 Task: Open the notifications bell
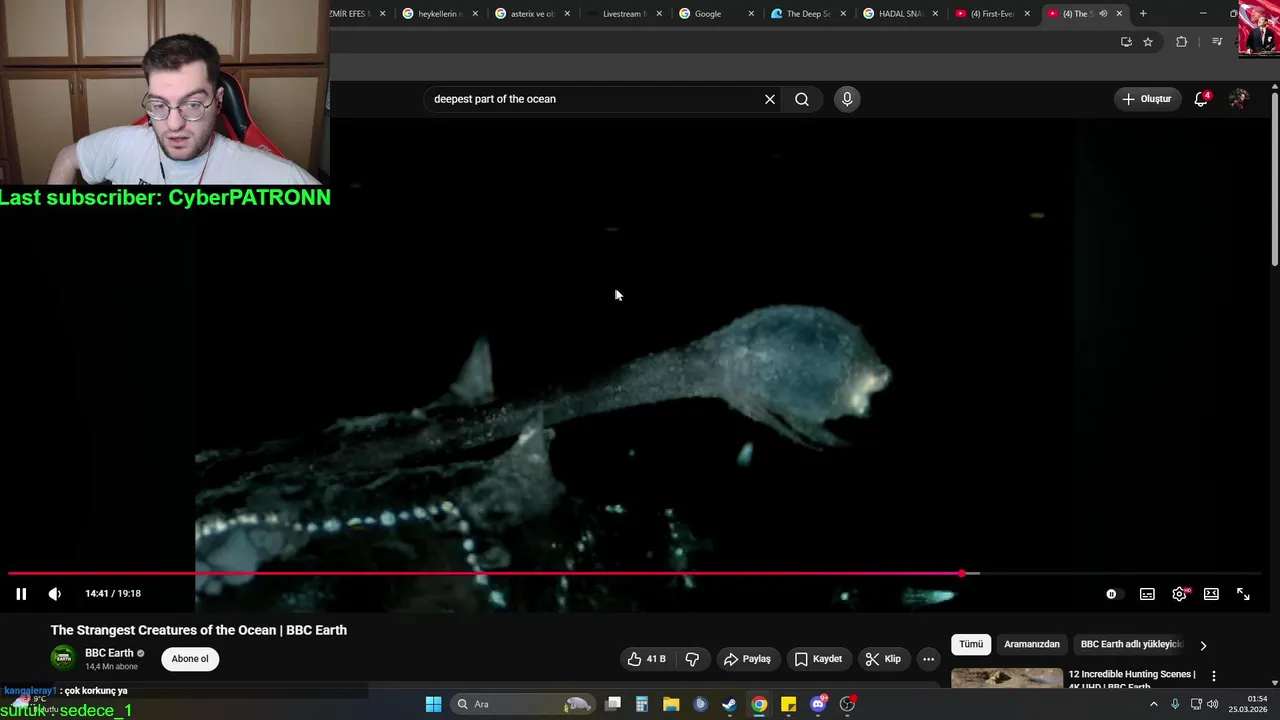pyautogui.click(x=1201, y=99)
